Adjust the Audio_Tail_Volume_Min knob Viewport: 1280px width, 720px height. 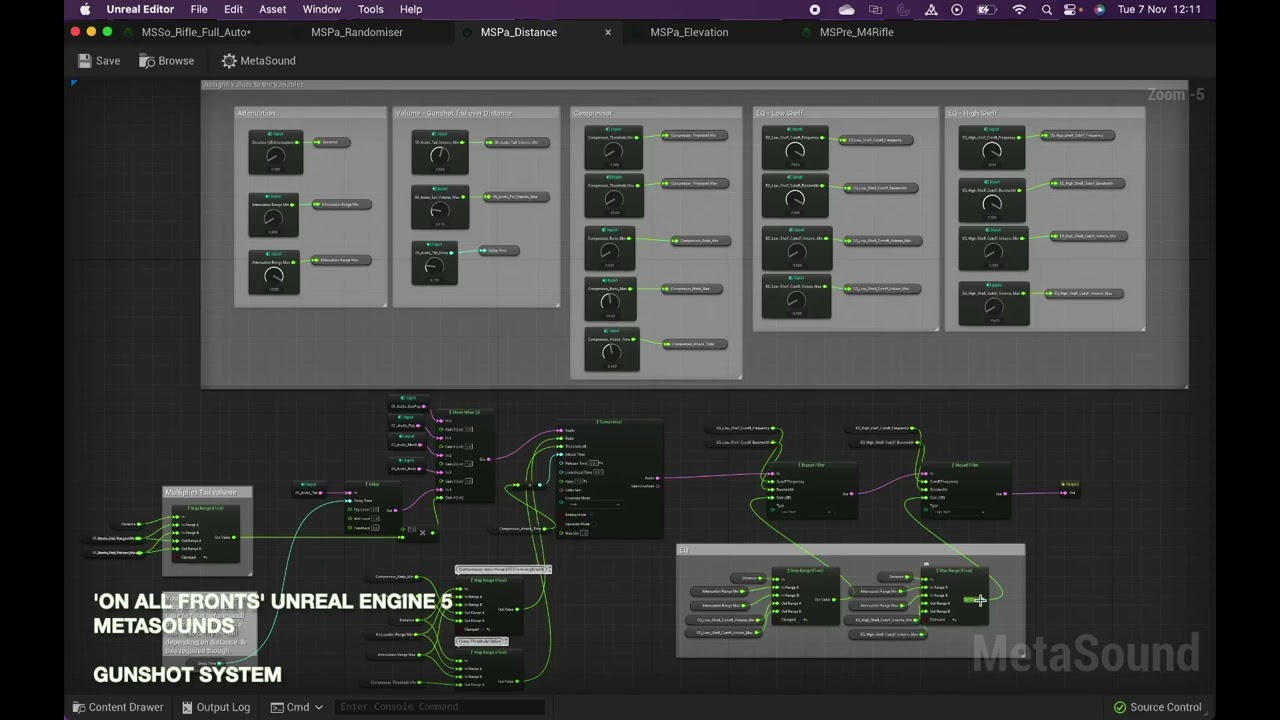pyautogui.click(x=440, y=156)
